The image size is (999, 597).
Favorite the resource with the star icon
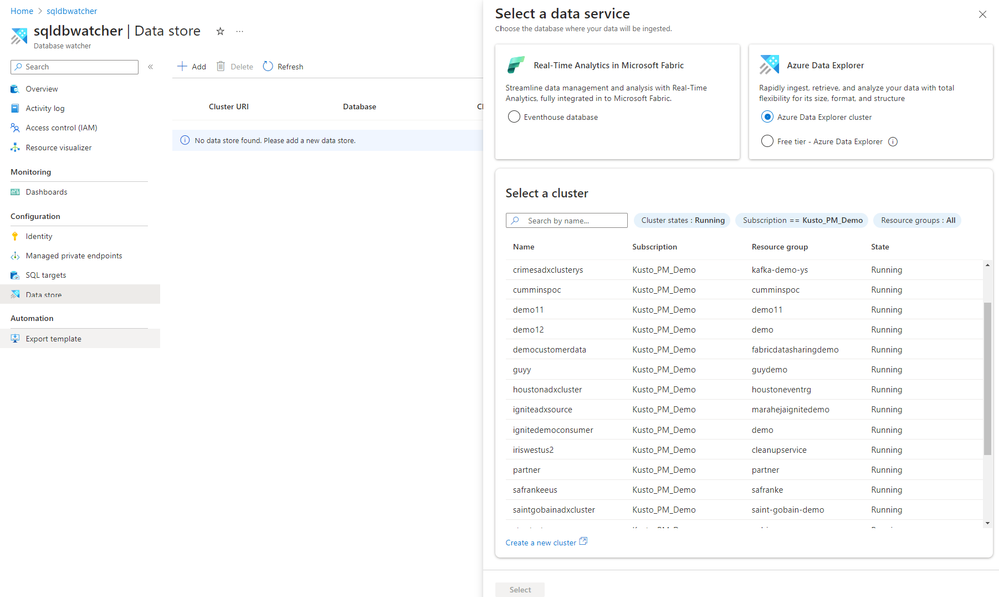[x=220, y=31]
